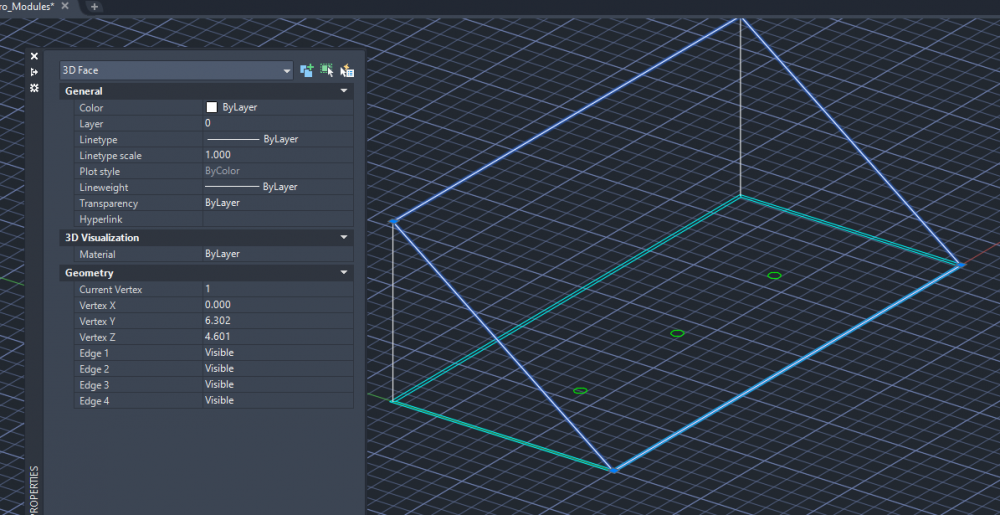The image size is (1000, 515).
Task: Click the Current Vertex value field
Action: (x=277, y=289)
